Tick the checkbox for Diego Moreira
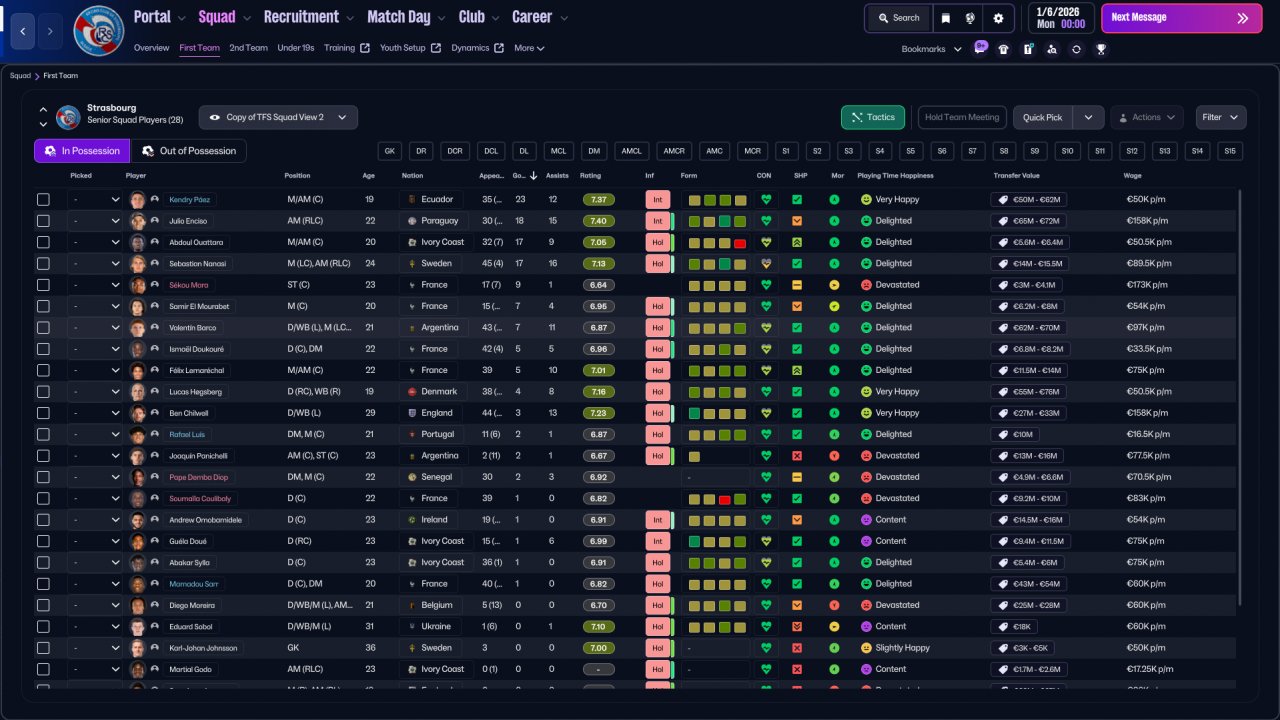Image resolution: width=1280 pixels, height=720 pixels. point(43,606)
